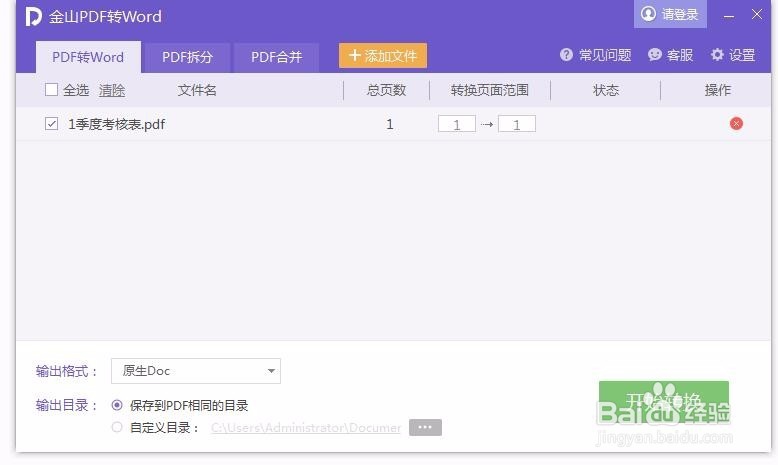This screenshot has height=465, width=778.
Task: Browse for folder with the ... button
Action: 425,427
